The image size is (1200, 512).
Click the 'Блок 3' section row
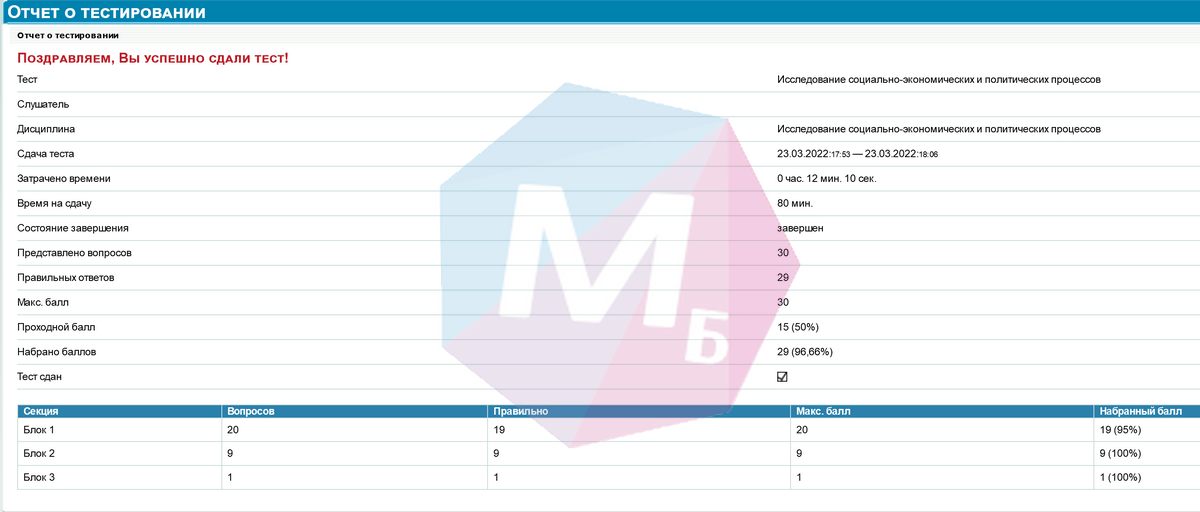click(x=39, y=478)
